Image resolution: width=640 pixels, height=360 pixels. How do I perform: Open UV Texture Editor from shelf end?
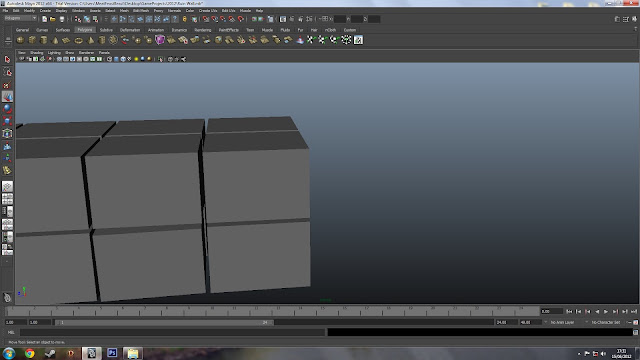pyautogui.click(x=358, y=40)
